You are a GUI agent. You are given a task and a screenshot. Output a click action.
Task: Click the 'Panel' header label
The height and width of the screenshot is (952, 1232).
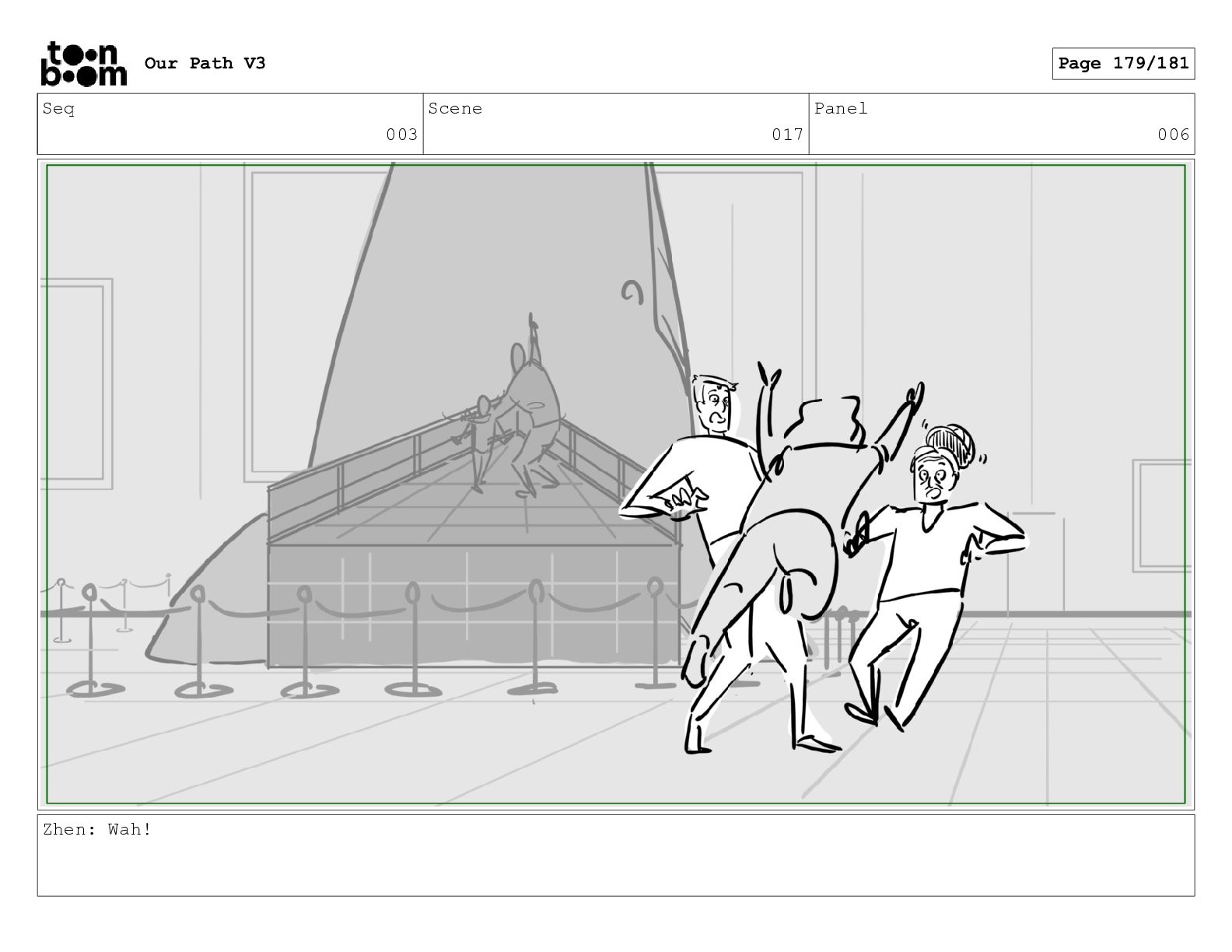(x=841, y=109)
